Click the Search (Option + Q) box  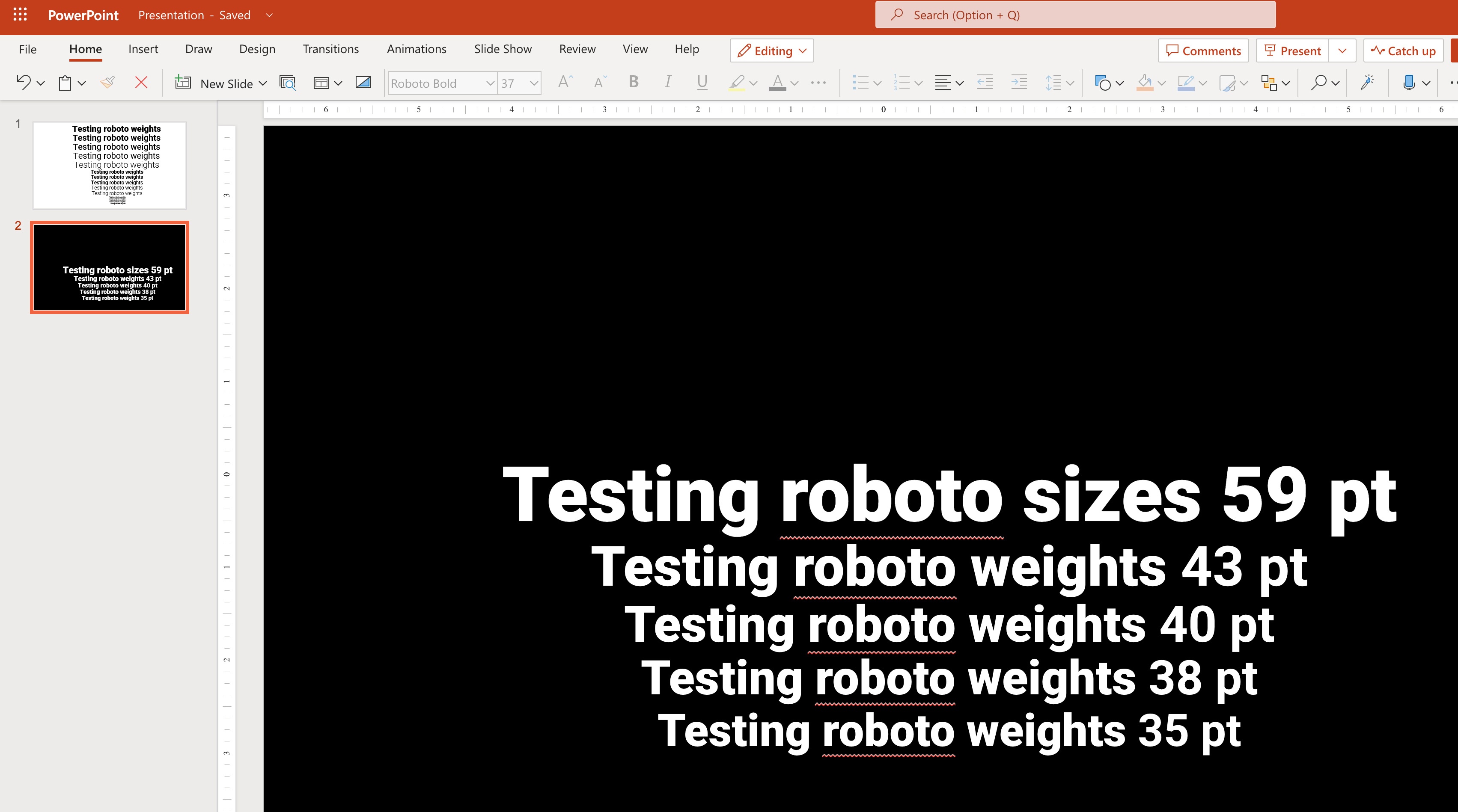pos(1075,15)
